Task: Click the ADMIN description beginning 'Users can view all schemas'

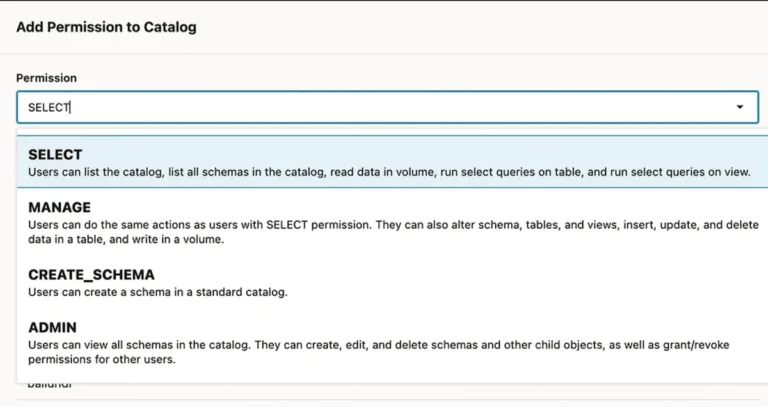Action: pyautogui.click(x=379, y=352)
